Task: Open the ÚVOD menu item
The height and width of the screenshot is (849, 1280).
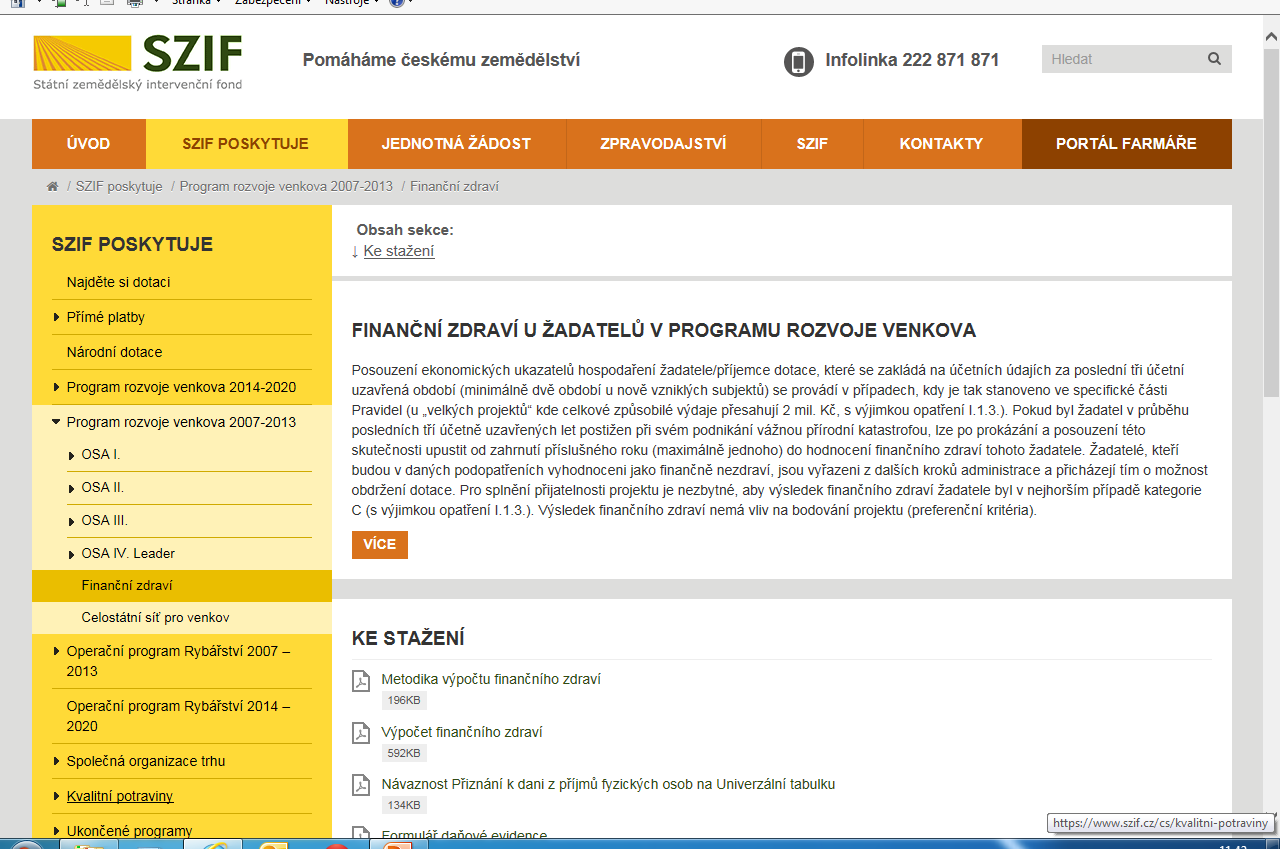Action: coord(89,144)
